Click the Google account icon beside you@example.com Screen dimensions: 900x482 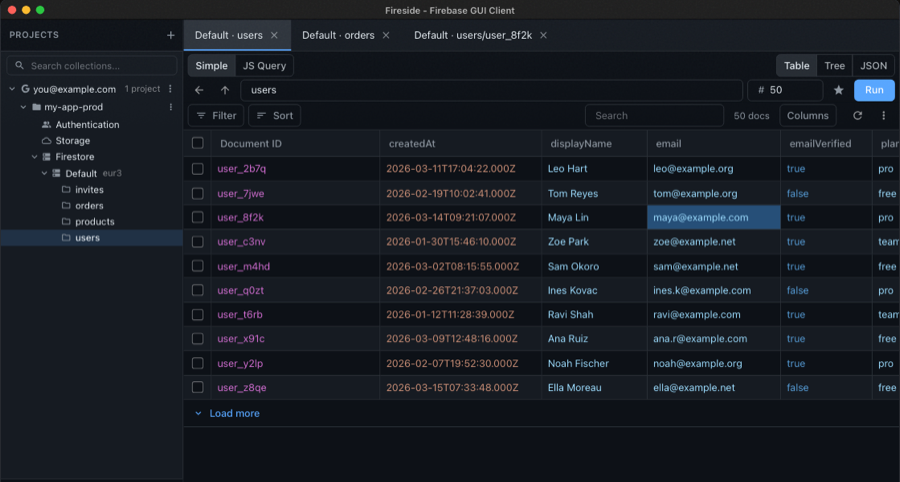[25, 89]
